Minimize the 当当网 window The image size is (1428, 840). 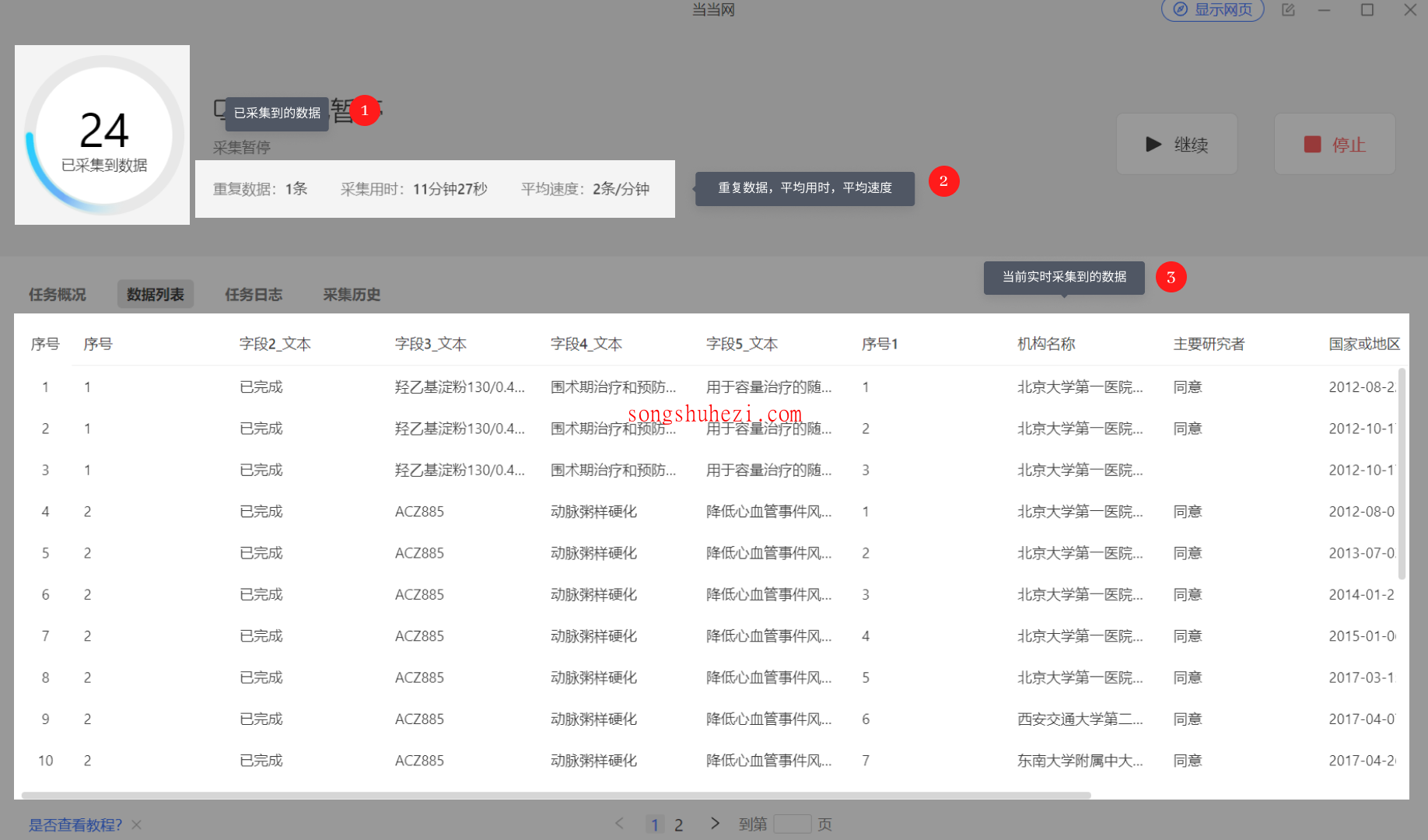[1325, 10]
